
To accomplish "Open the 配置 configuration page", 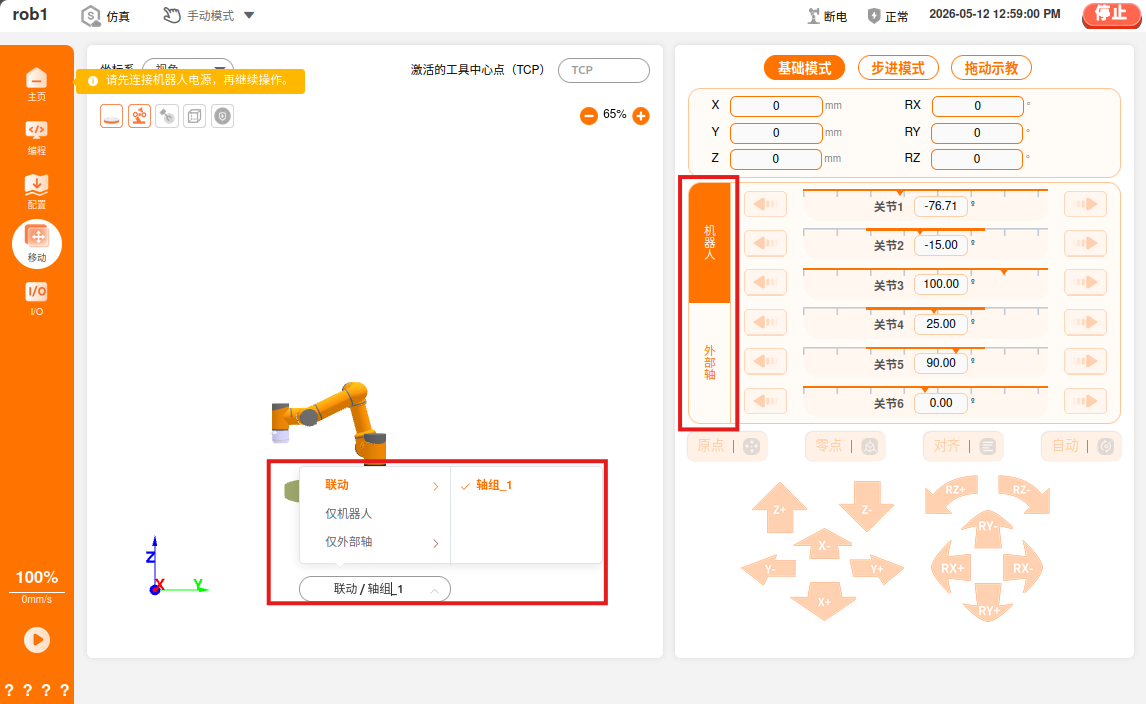I will point(37,192).
